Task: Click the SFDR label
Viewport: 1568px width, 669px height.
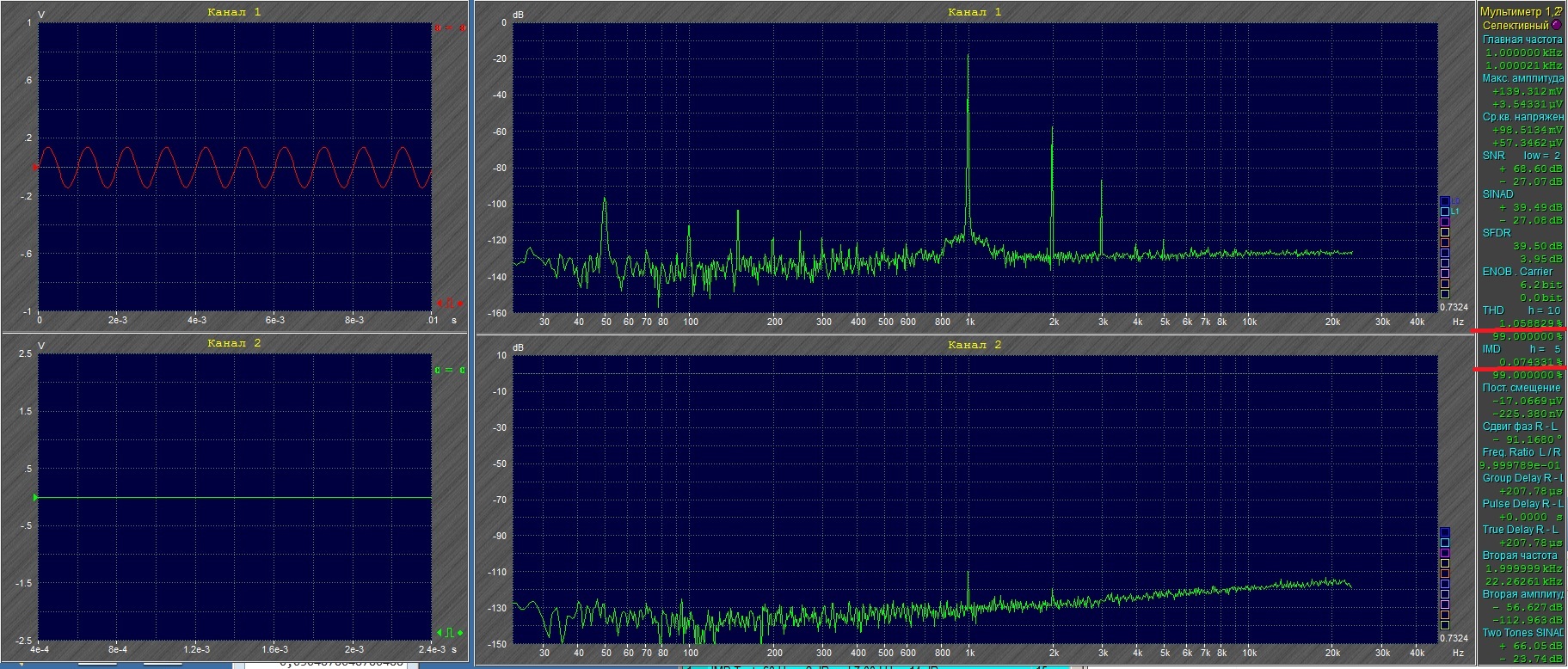Action: point(1497,233)
